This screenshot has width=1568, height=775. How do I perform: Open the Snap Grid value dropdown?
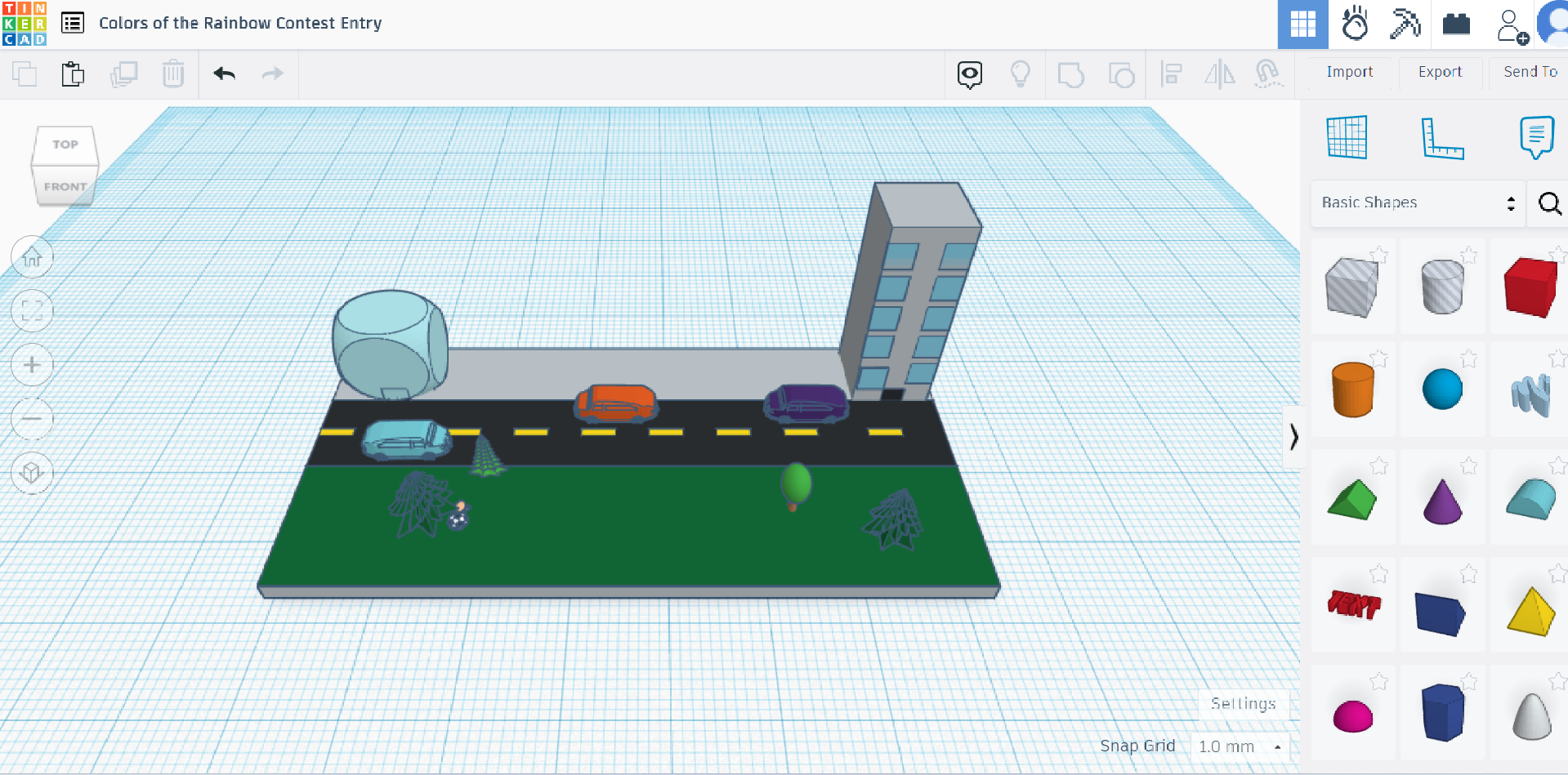[x=1240, y=746]
